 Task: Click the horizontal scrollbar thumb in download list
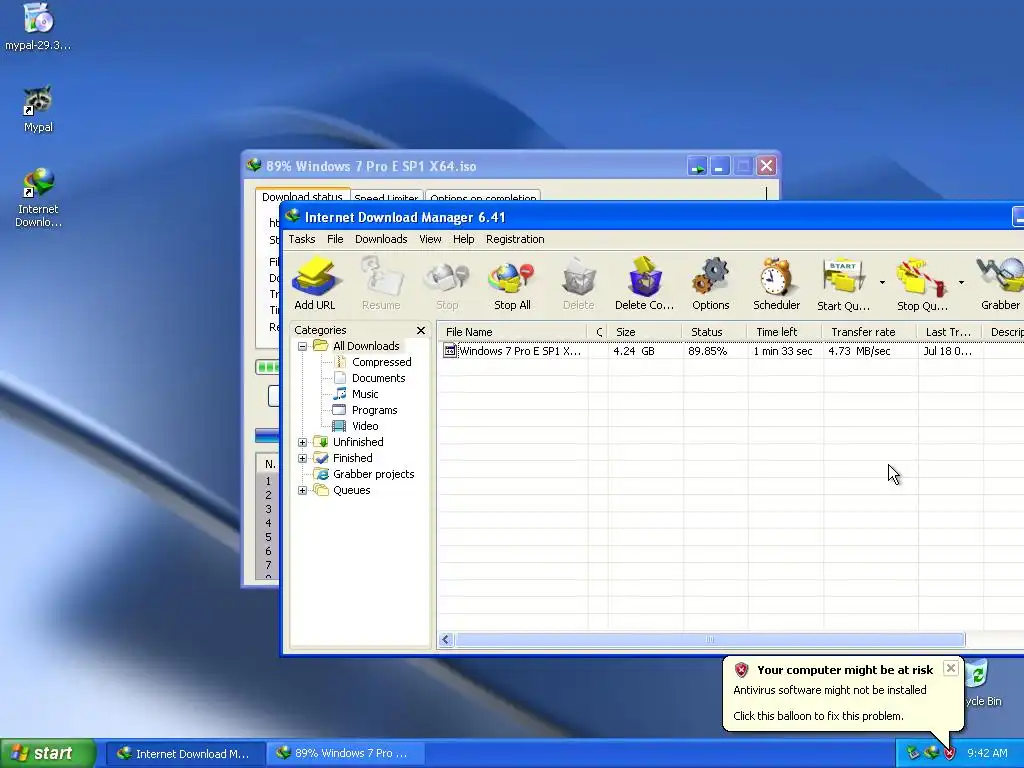click(710, 639)
